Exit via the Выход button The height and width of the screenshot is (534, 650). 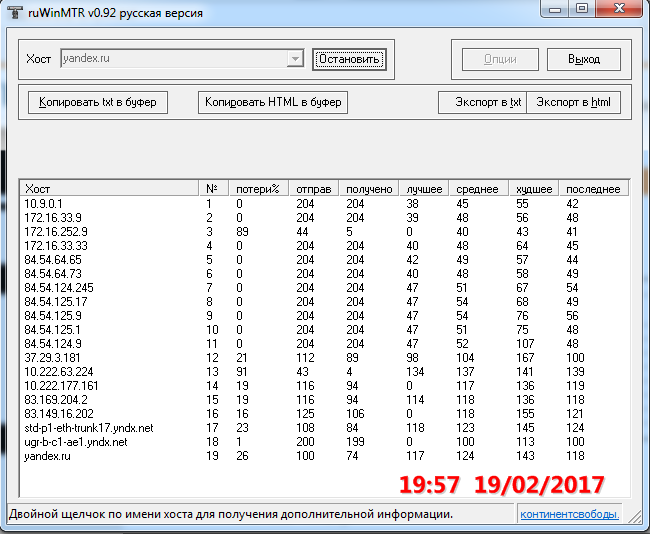[584, 59]
